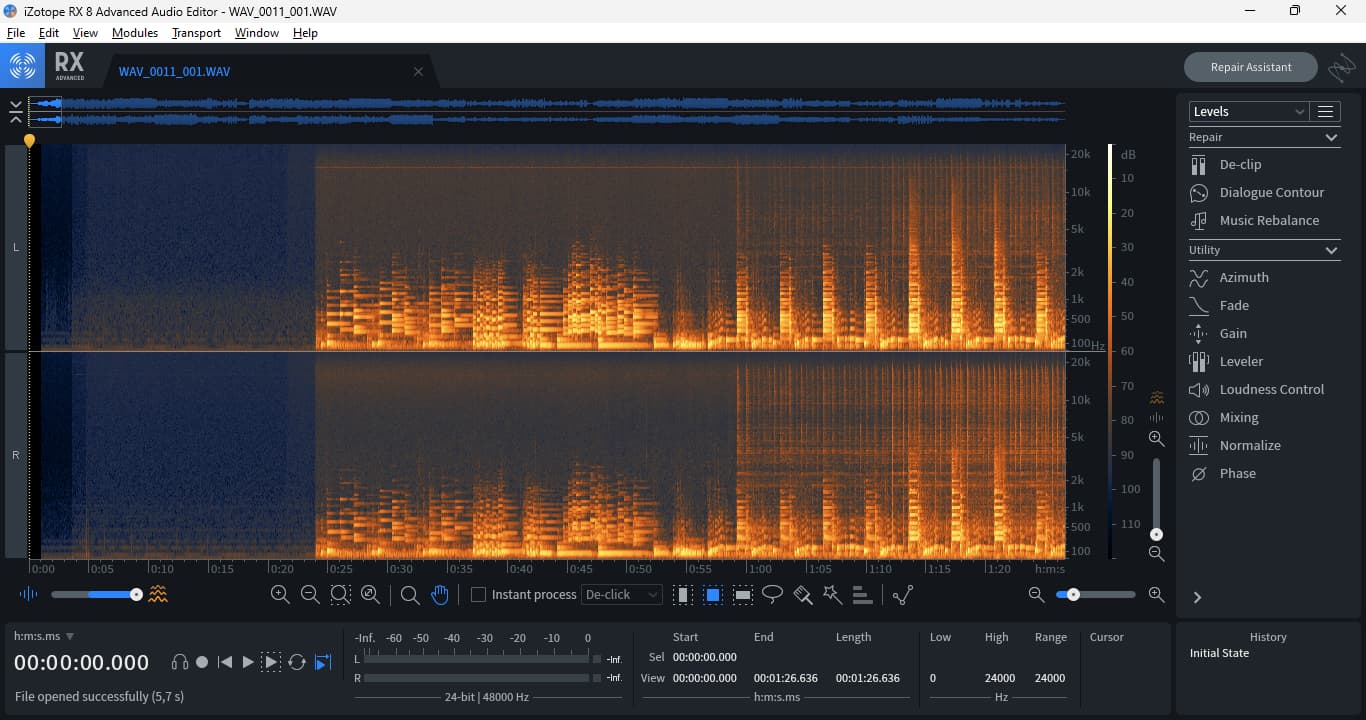Pick the Time-Frequency selection tool
The height and width of the screenshot is (720, 1366).
click(x=713, y=595)
